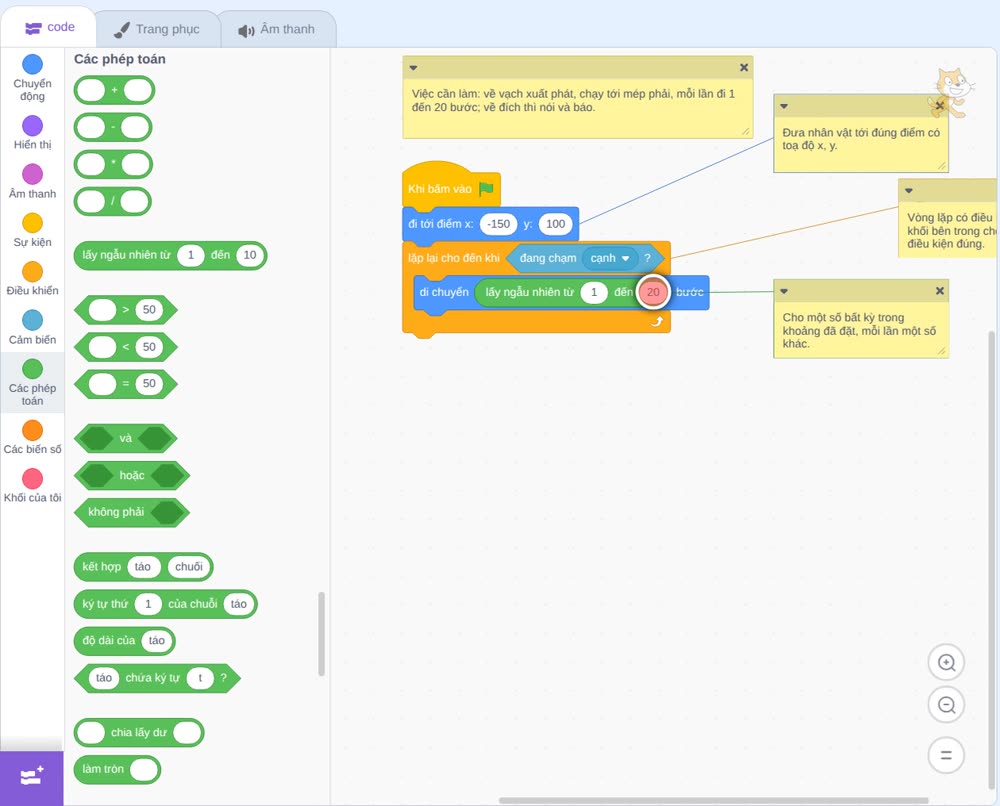Viewport: 1000px width, 806px height.
Task: Click the workspace horizontal scrollbar
Action: click(714, 800)
